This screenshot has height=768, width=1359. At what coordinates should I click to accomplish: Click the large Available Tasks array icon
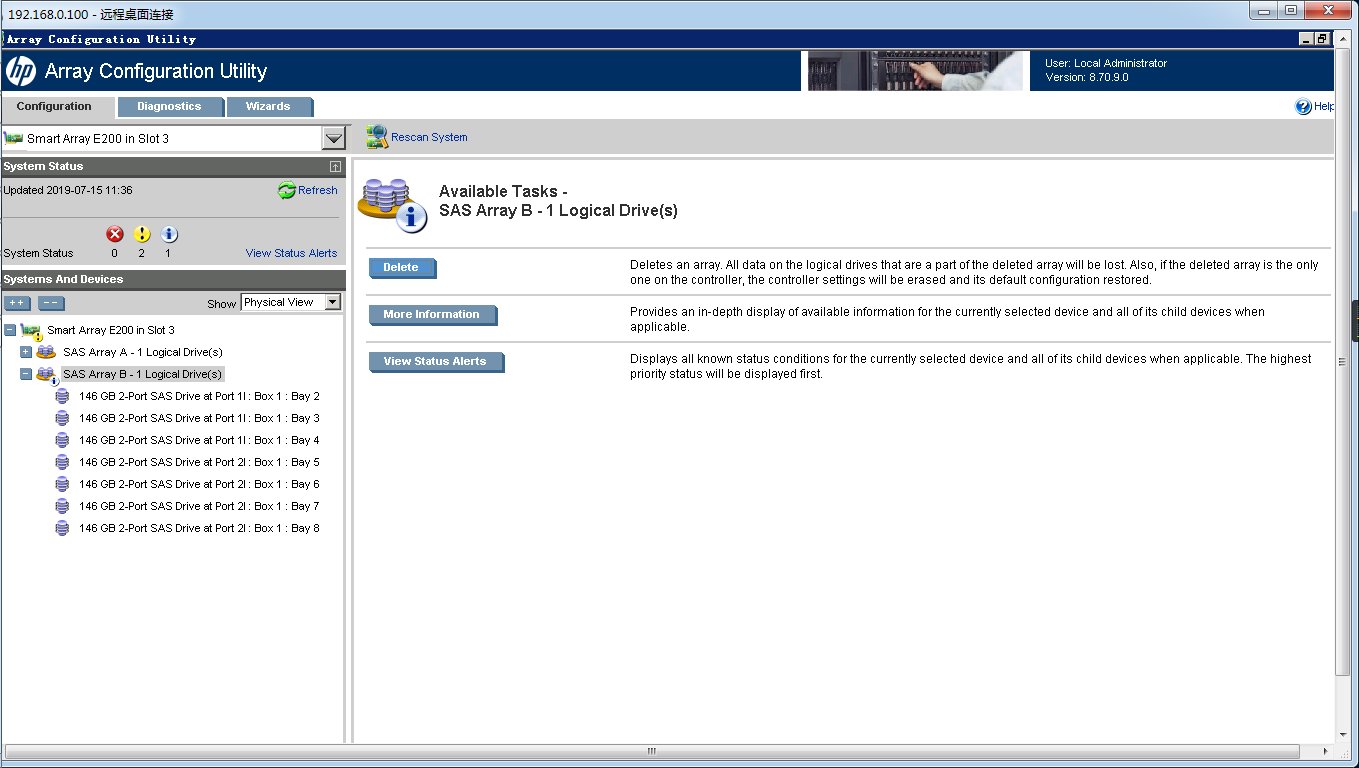[x=394, y=204]
